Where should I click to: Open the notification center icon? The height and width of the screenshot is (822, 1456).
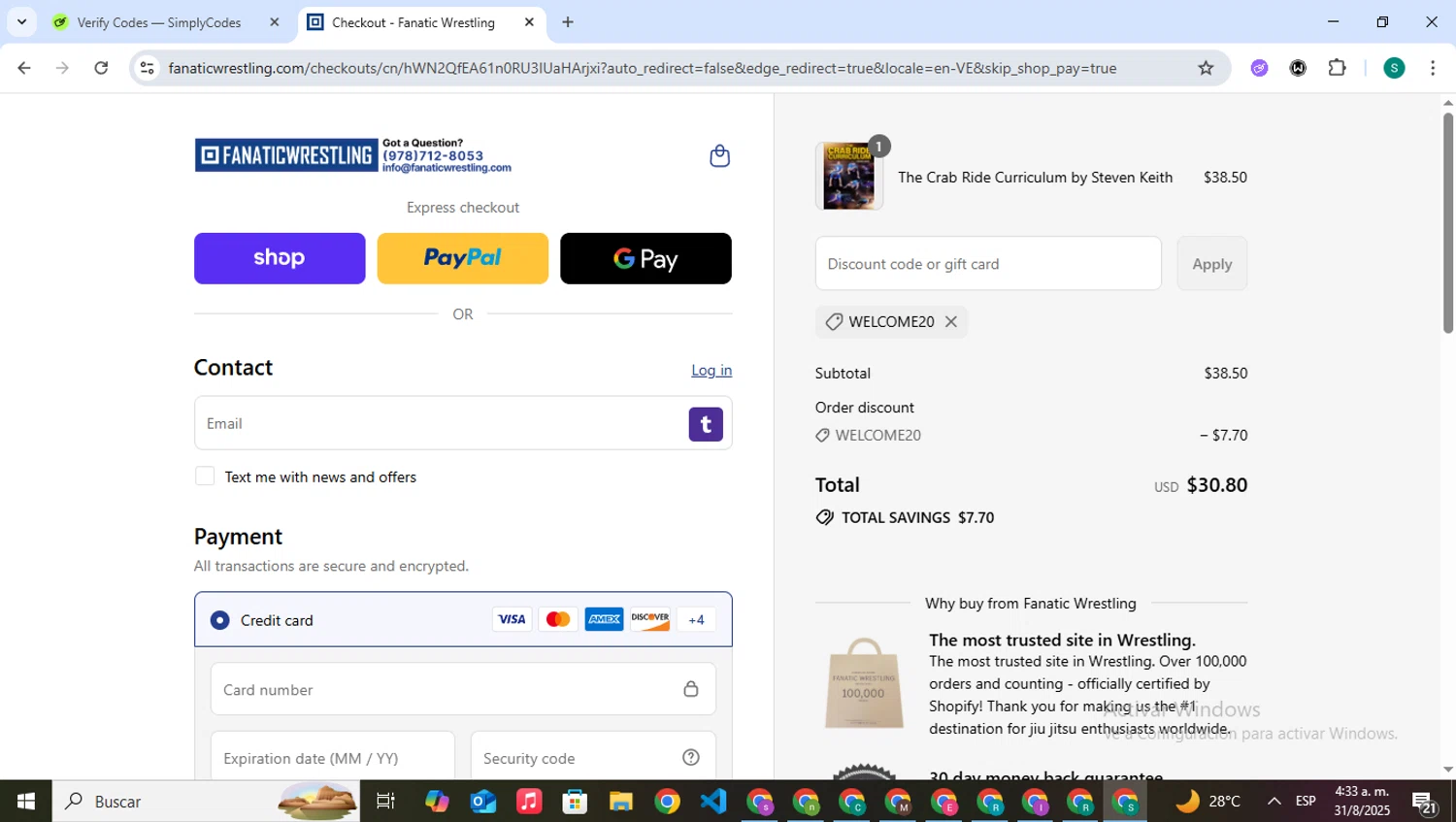tap(1425, 803)
